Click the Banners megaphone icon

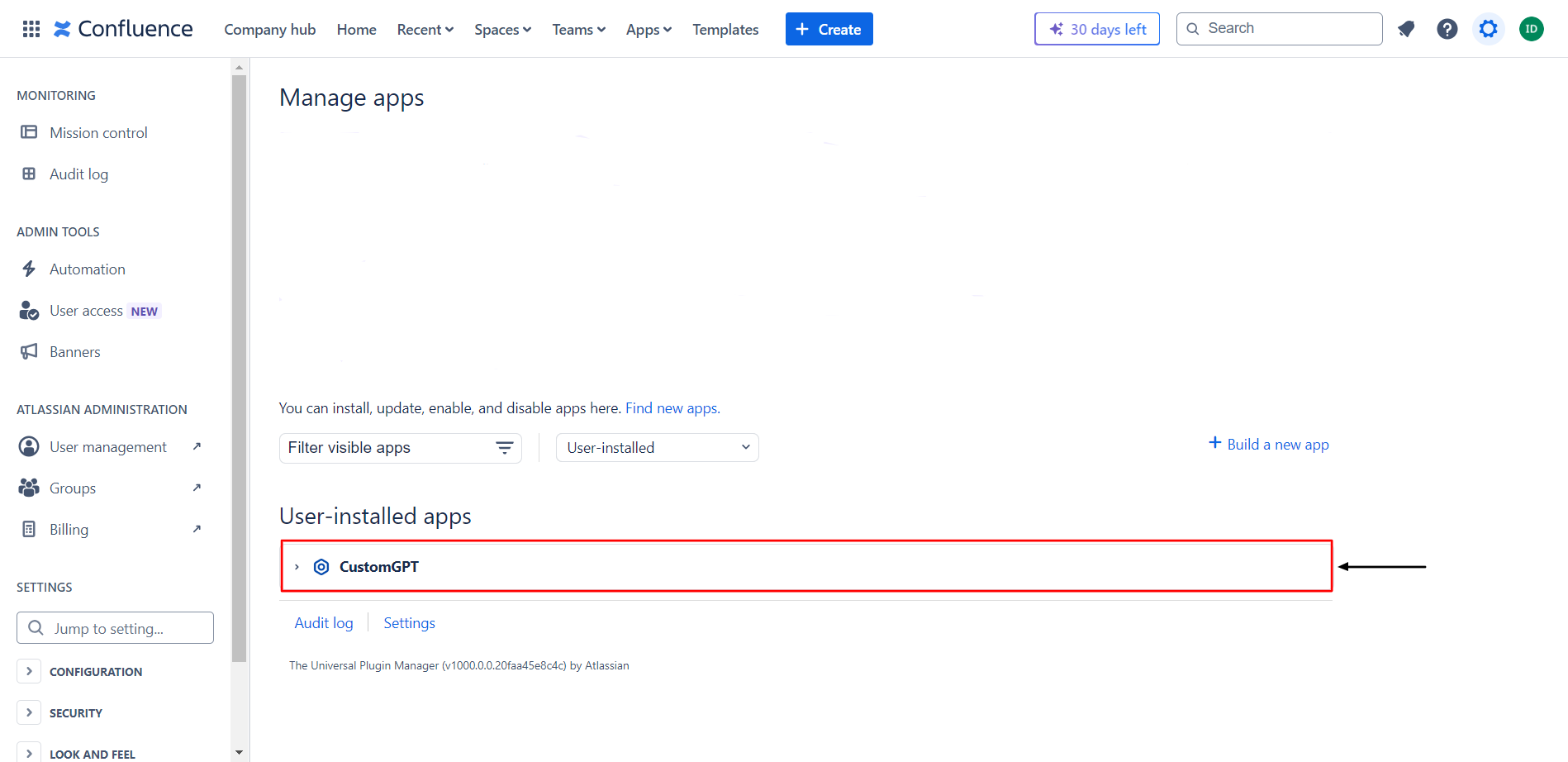coord(29,351)
